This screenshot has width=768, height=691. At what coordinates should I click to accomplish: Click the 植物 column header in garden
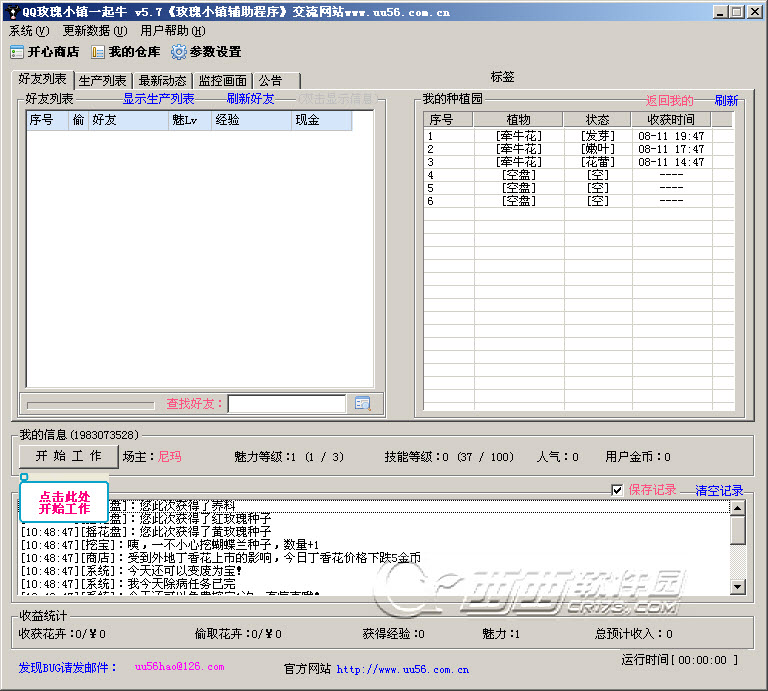518,119
